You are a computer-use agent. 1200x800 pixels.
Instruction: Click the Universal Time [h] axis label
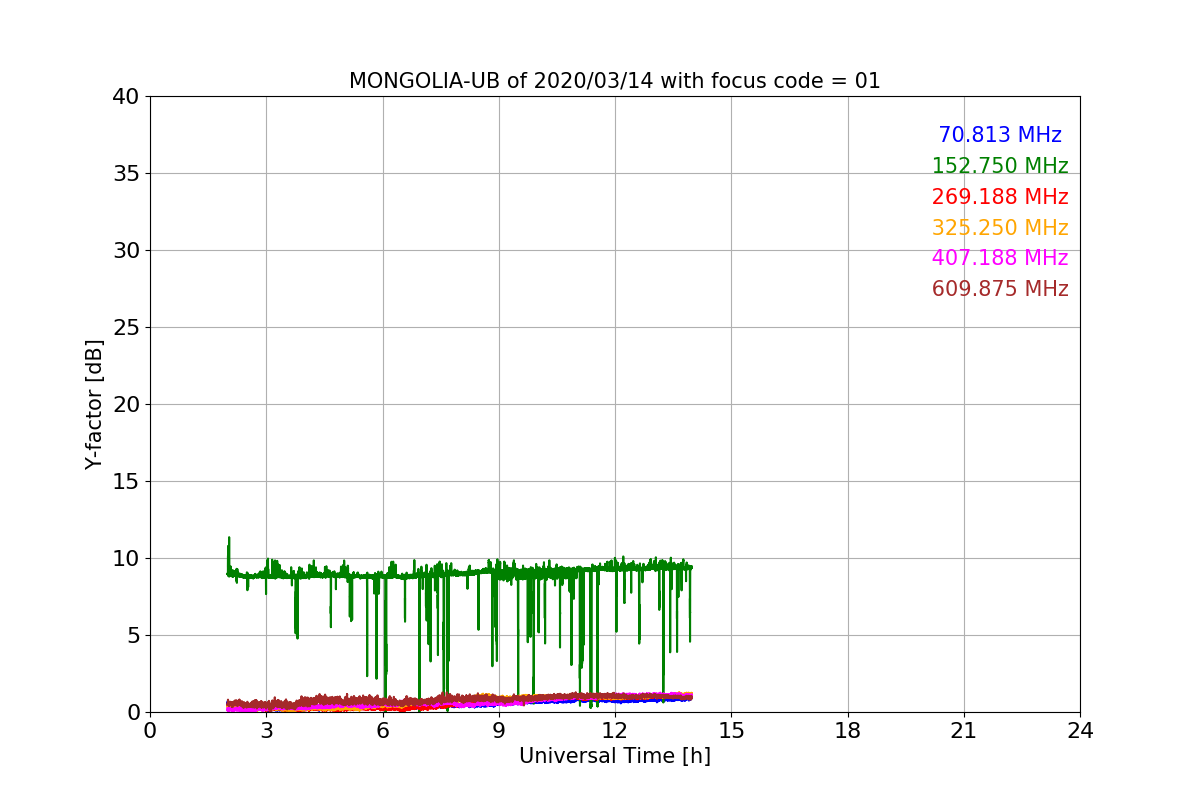pos(614,756)
